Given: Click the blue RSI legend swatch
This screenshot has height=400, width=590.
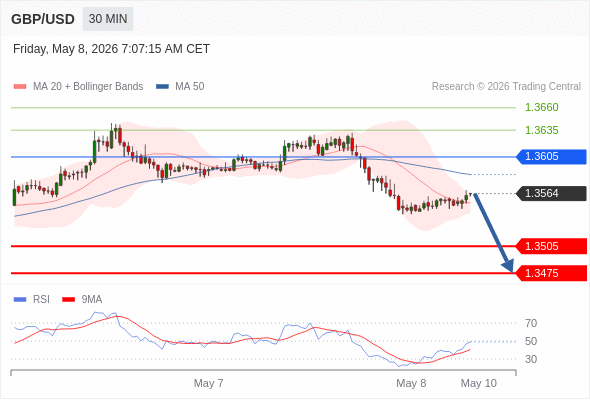Looking at the screenshot, I should pyautogui.click(x=20, y=300).
